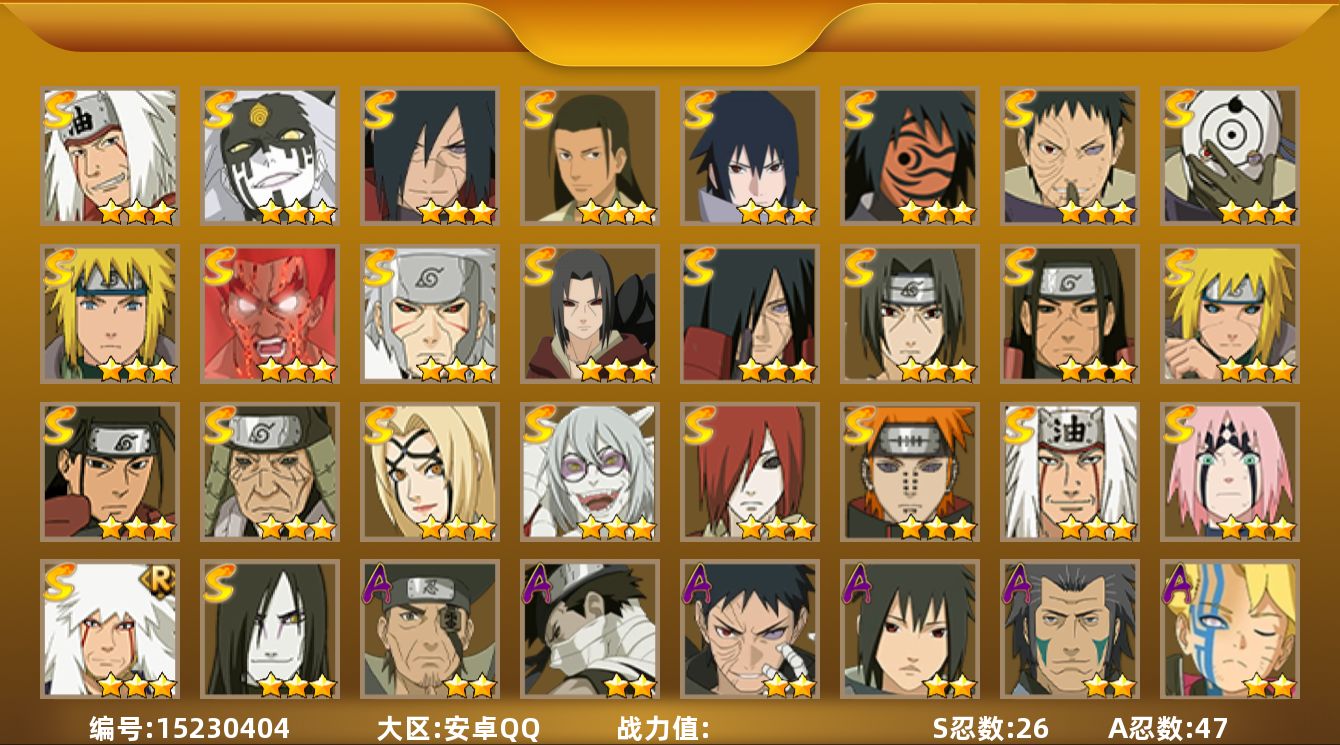
Task: Click the 大区:安卓QQ server label
Action: 458,728
